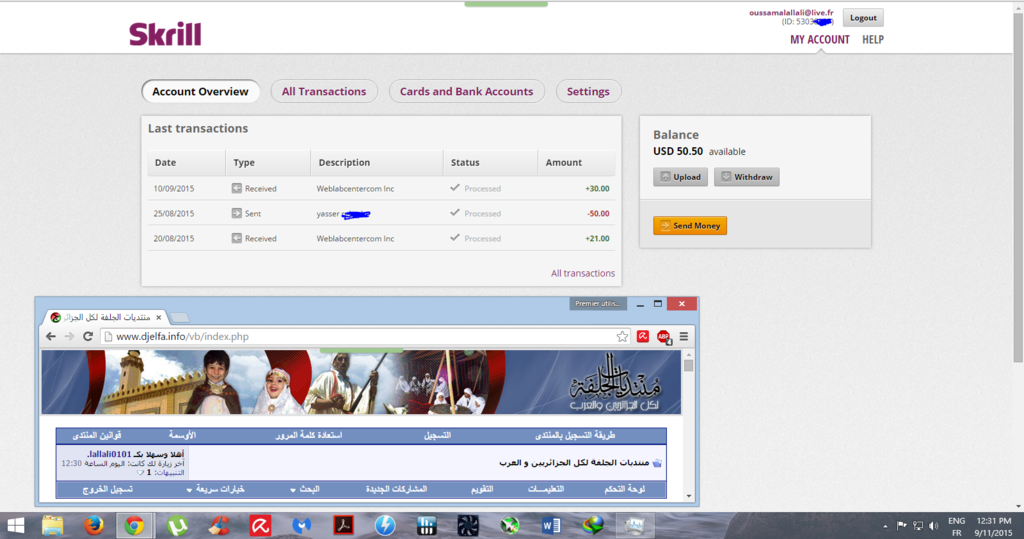Open the HELP menu item

point(872,40)
